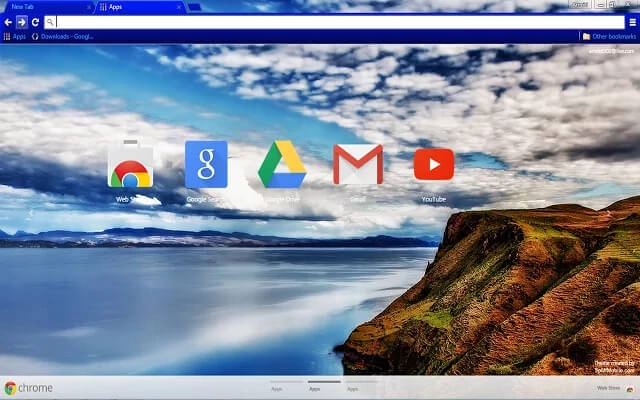Launch the YouTube app
The image size is (640, 400).
(x=433, y=164)
